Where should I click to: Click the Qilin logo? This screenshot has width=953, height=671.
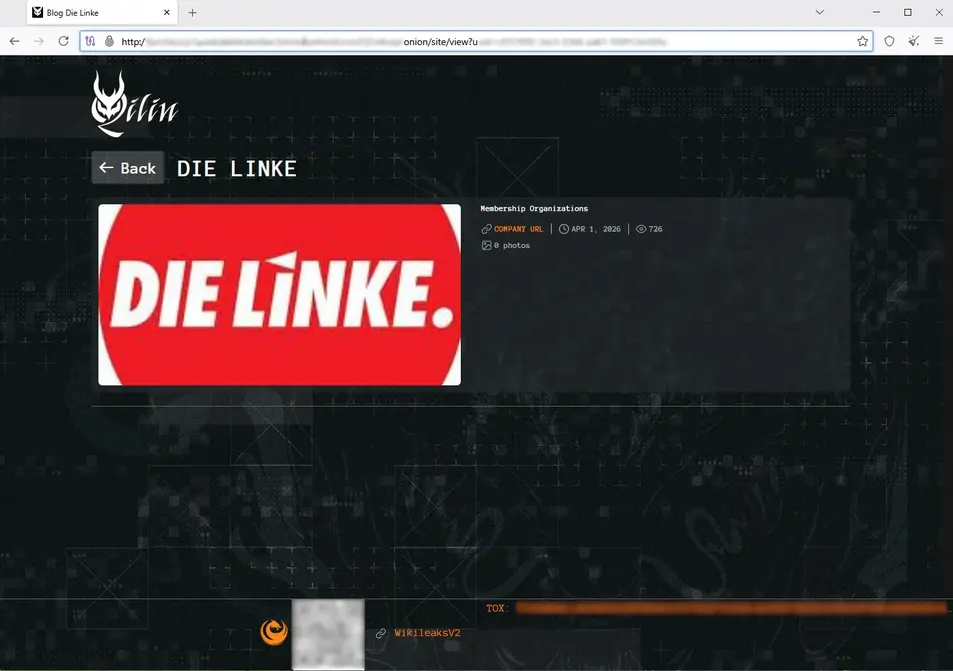click(x=134, y=104)
